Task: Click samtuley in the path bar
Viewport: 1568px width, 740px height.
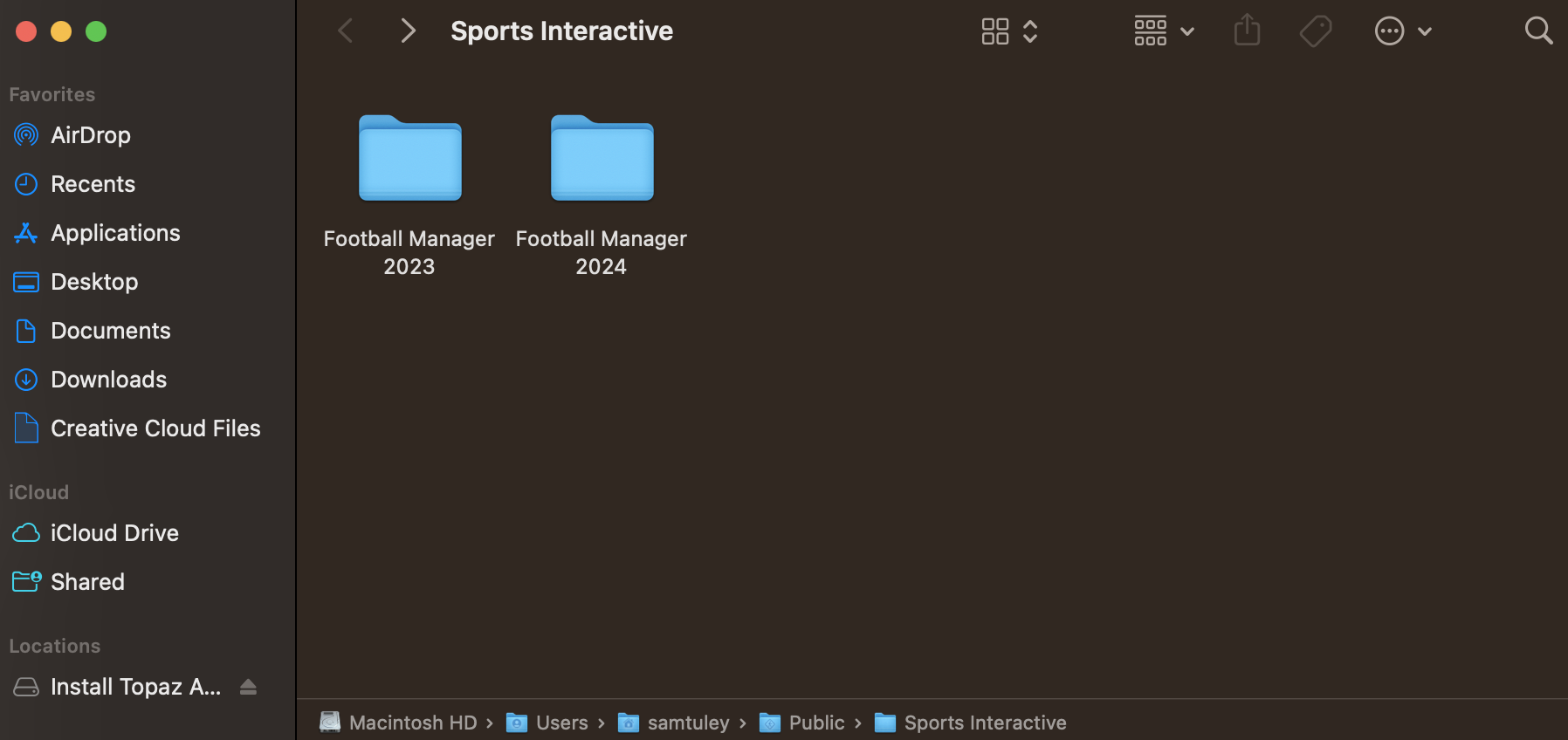Action: point(688,723)
